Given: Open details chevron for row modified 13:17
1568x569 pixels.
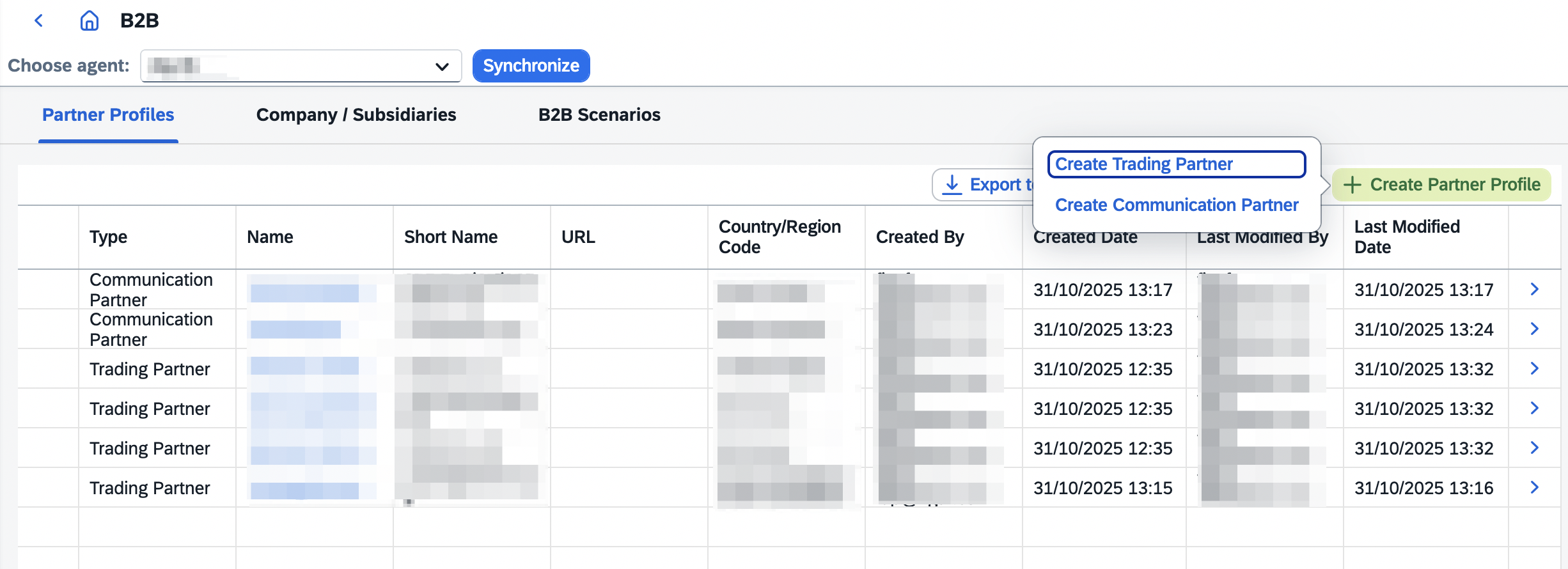Looking at the screenshot, I should [x=1534, y=290].
